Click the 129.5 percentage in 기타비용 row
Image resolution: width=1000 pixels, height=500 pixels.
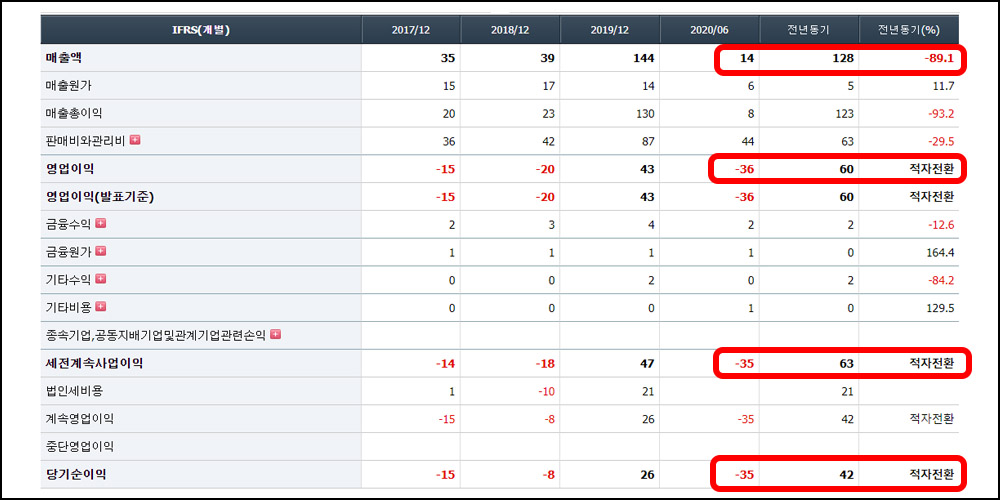[x=941, y=309]
